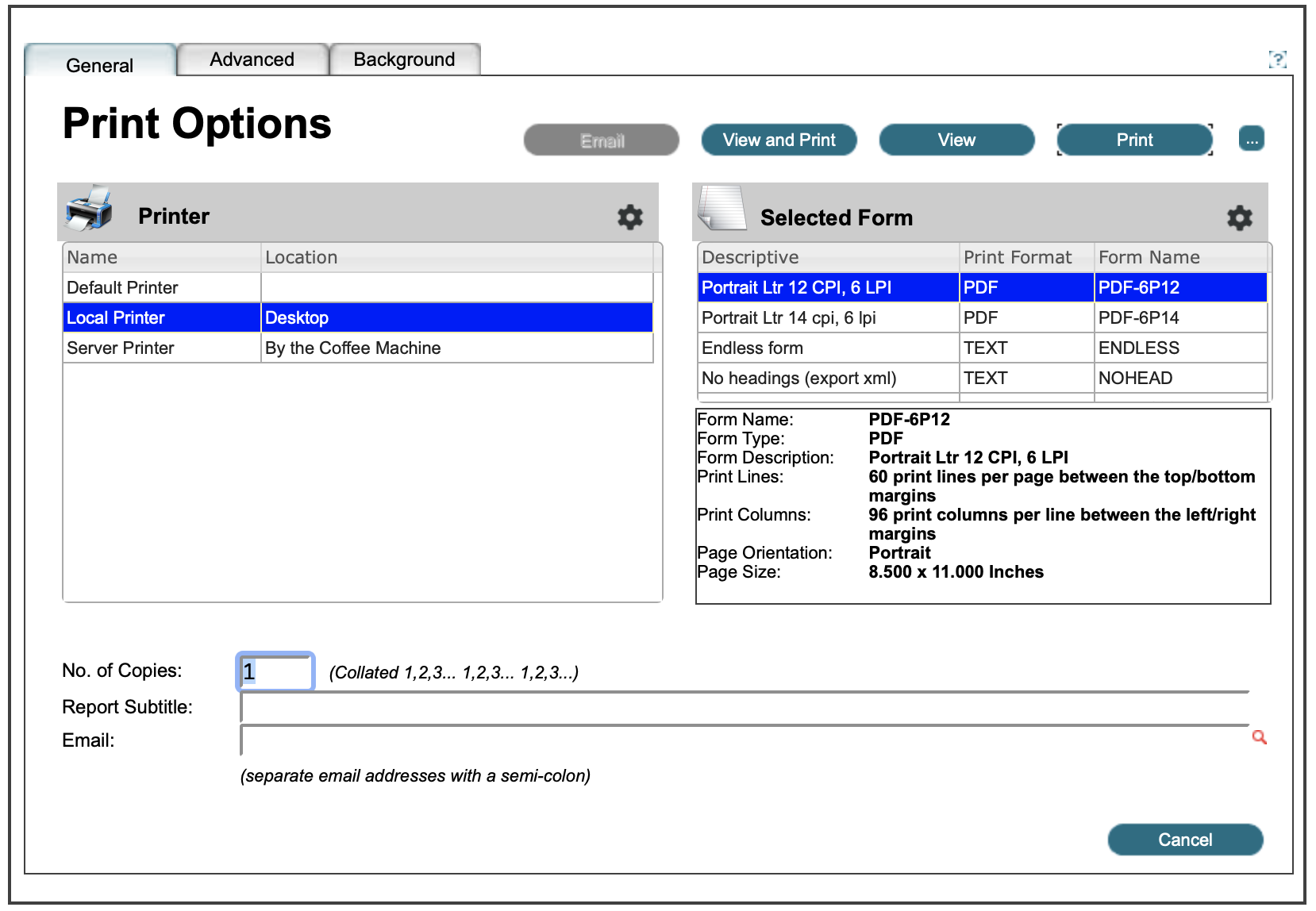This screenshot has width=1316, height=911.
Task: Open the ellipsis more options button
Action: pyautogui.click(x=1252, y=140)
